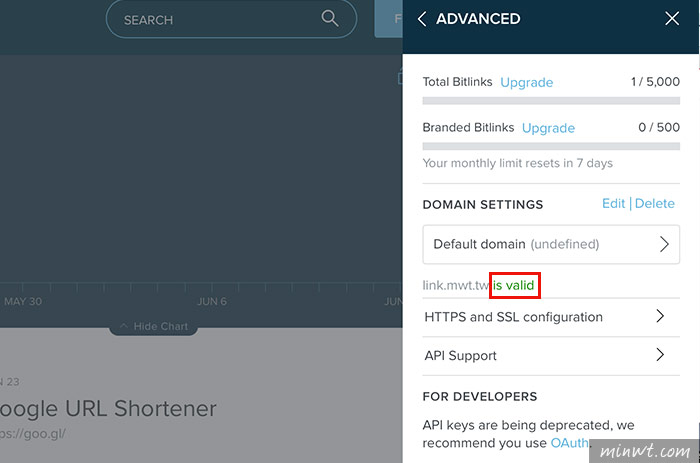Expand Default domain using its chevron
The image size is (700, 463).
click(x=664, y=244)
